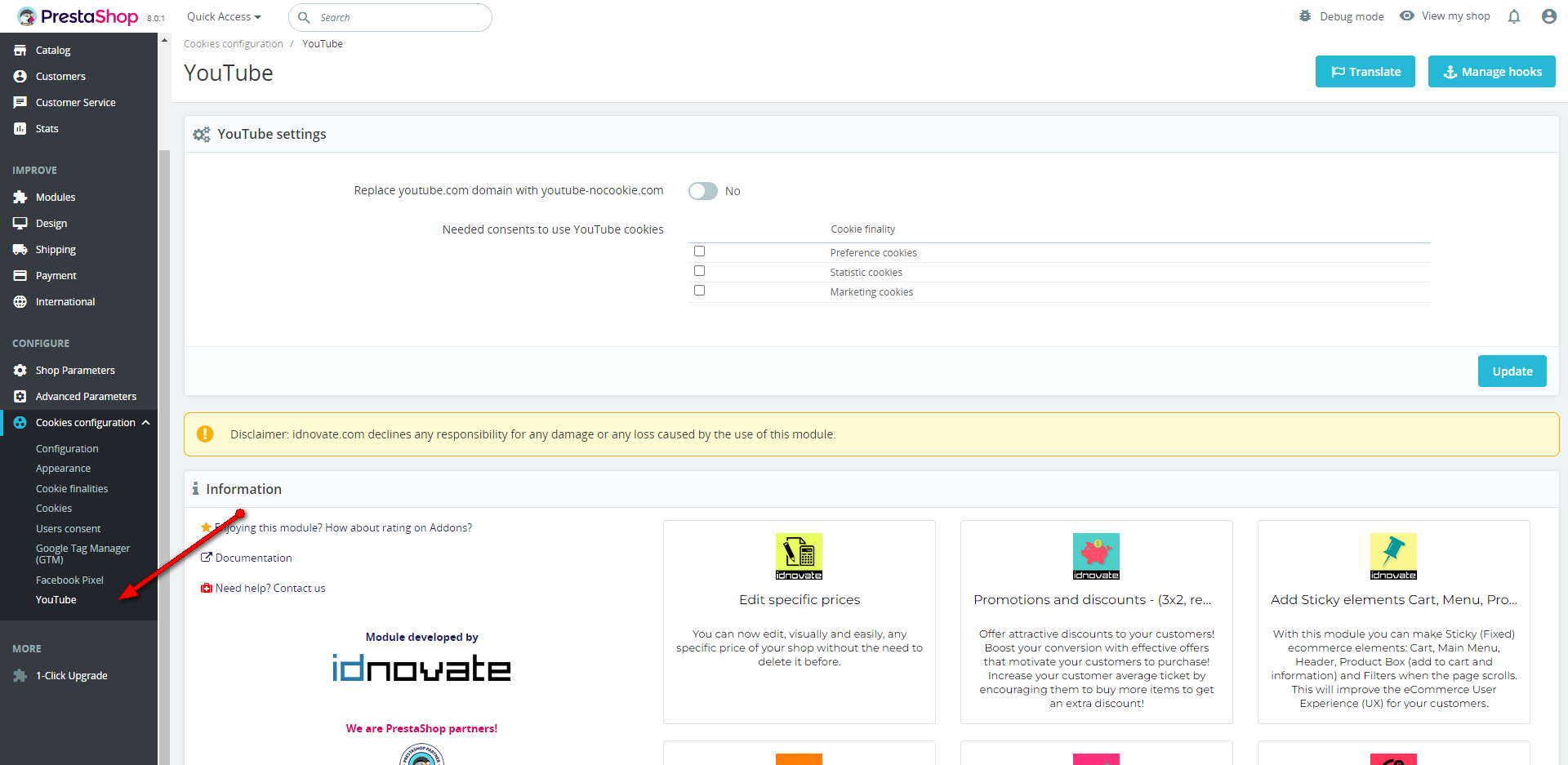The width and height of the screenshot is (1568, 765).
Task: Click the Update button
Action: pyautogui.click(x=1512, y=371)
